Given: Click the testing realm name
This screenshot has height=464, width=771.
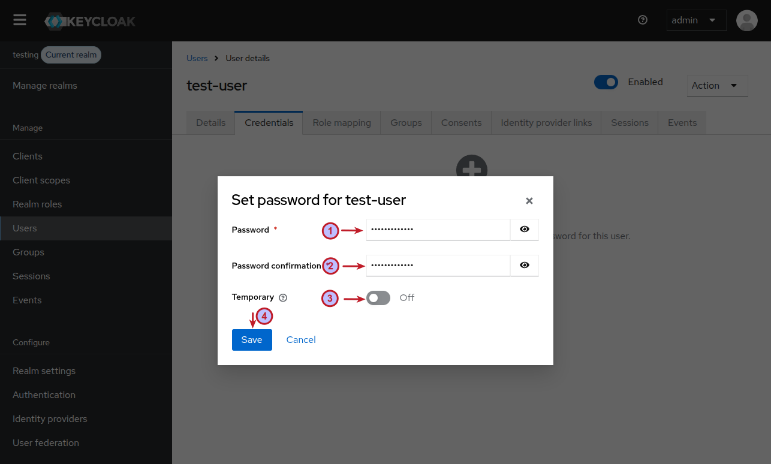Looking at the screenshot, I should pos(26,55).
